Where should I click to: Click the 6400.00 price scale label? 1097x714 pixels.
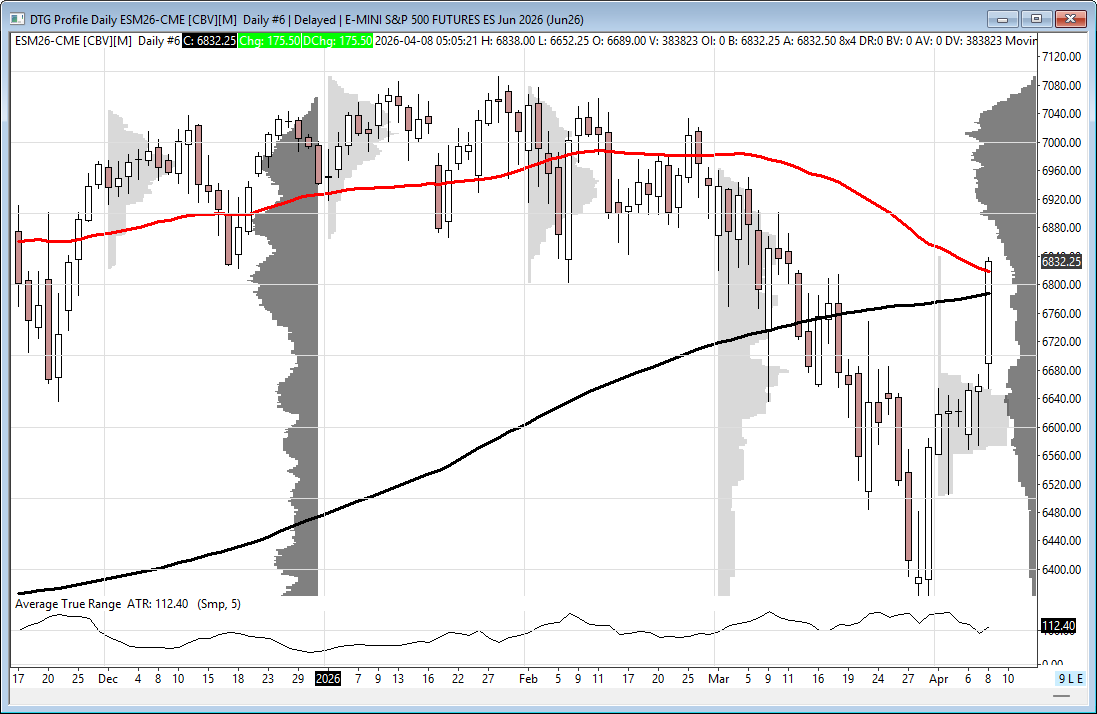pyautogui.click(x=1061, y=570)
